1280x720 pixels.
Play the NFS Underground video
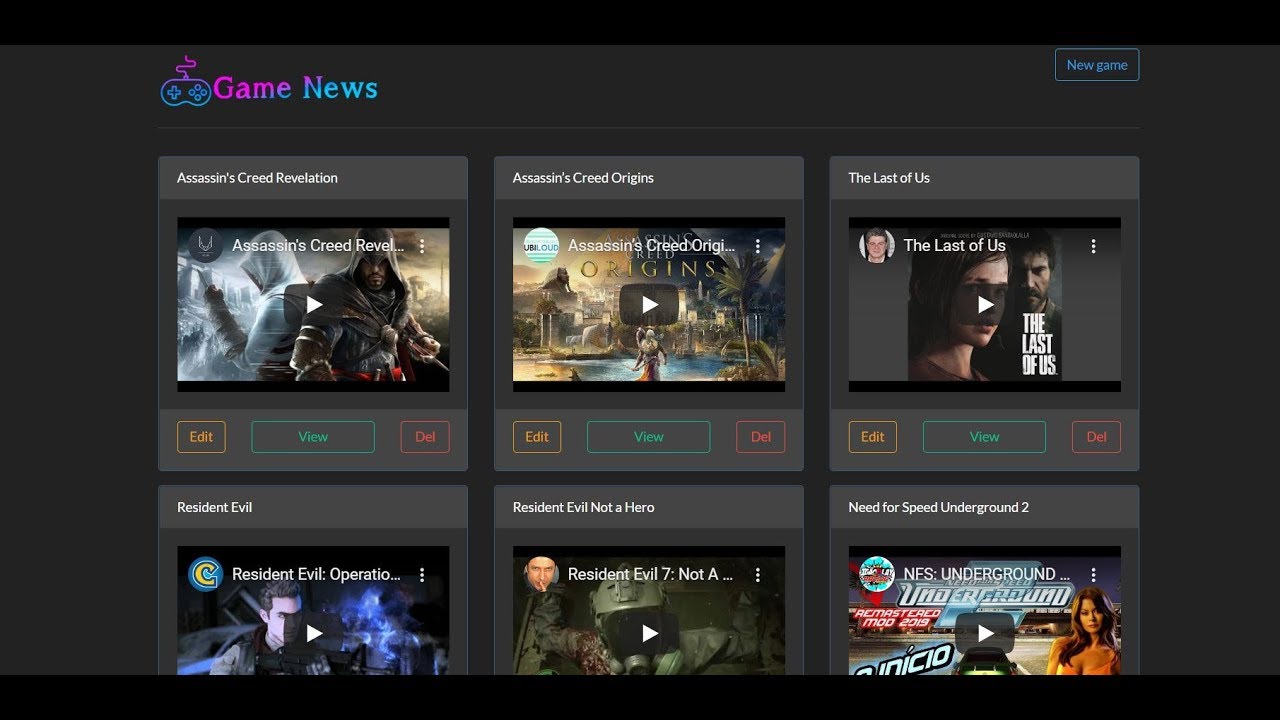[985, 633]
